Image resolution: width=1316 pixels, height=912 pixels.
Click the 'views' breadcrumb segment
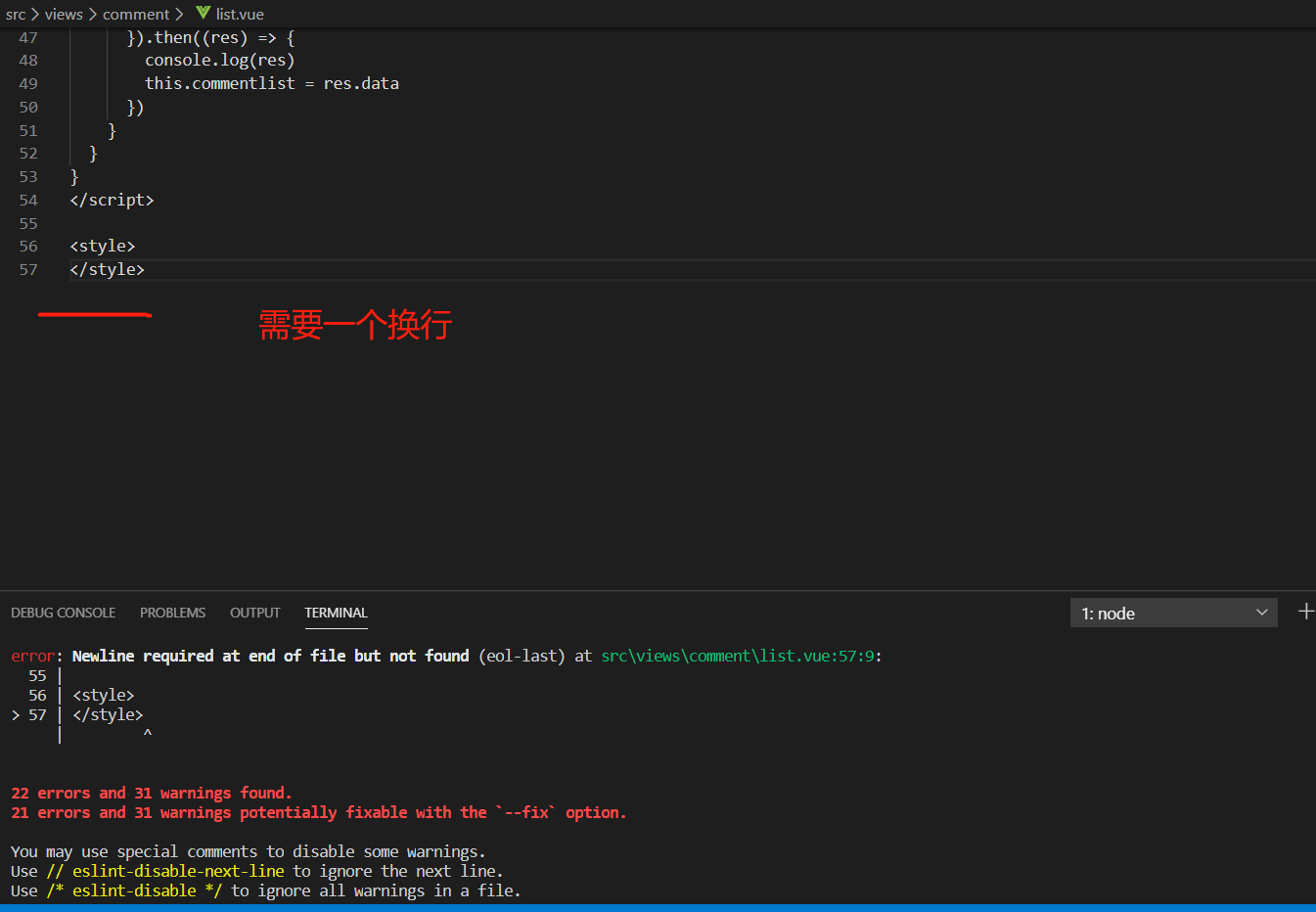(64, 14)
